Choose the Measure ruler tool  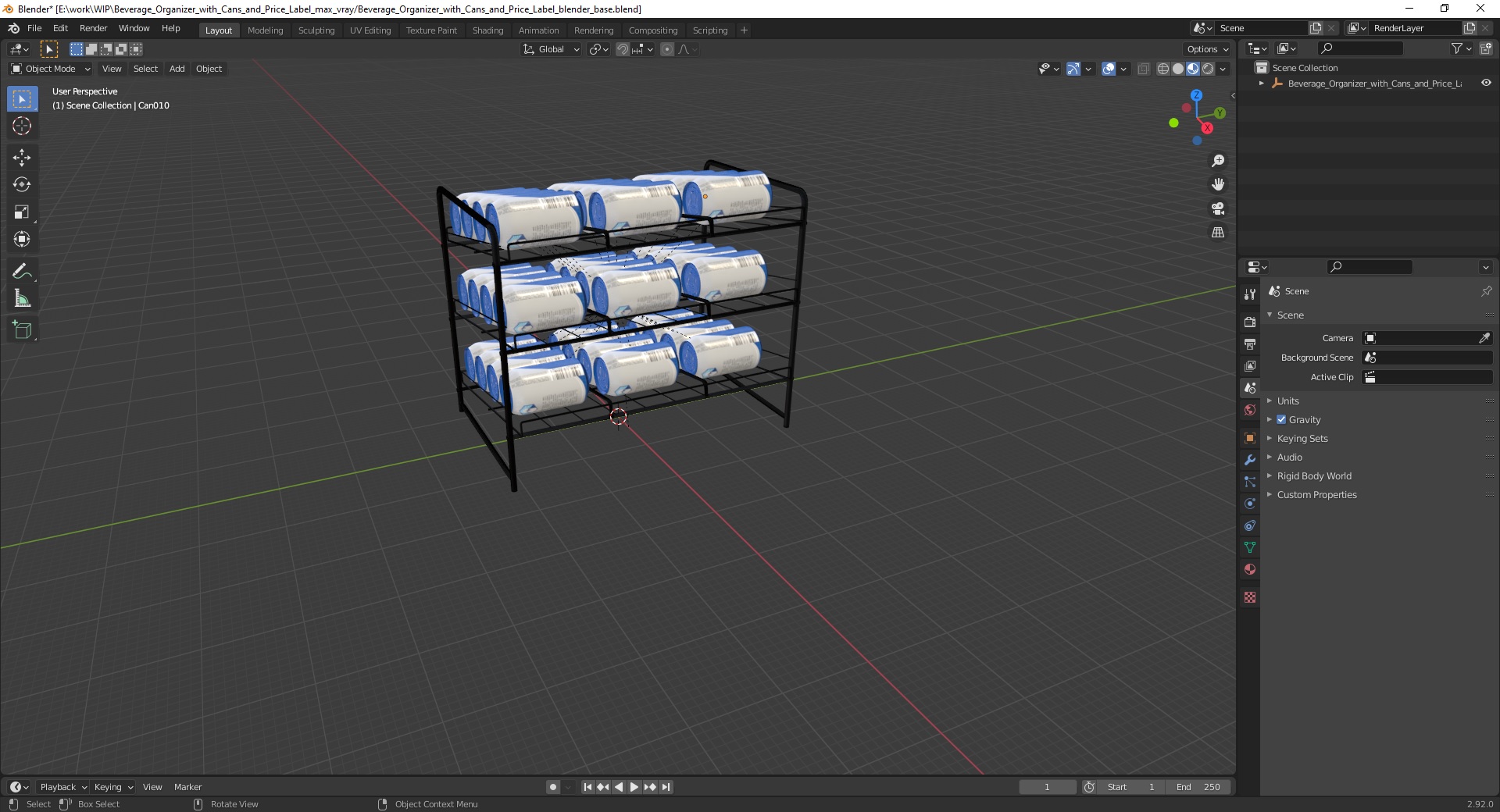pyautogui.click(x=22, y=299)
